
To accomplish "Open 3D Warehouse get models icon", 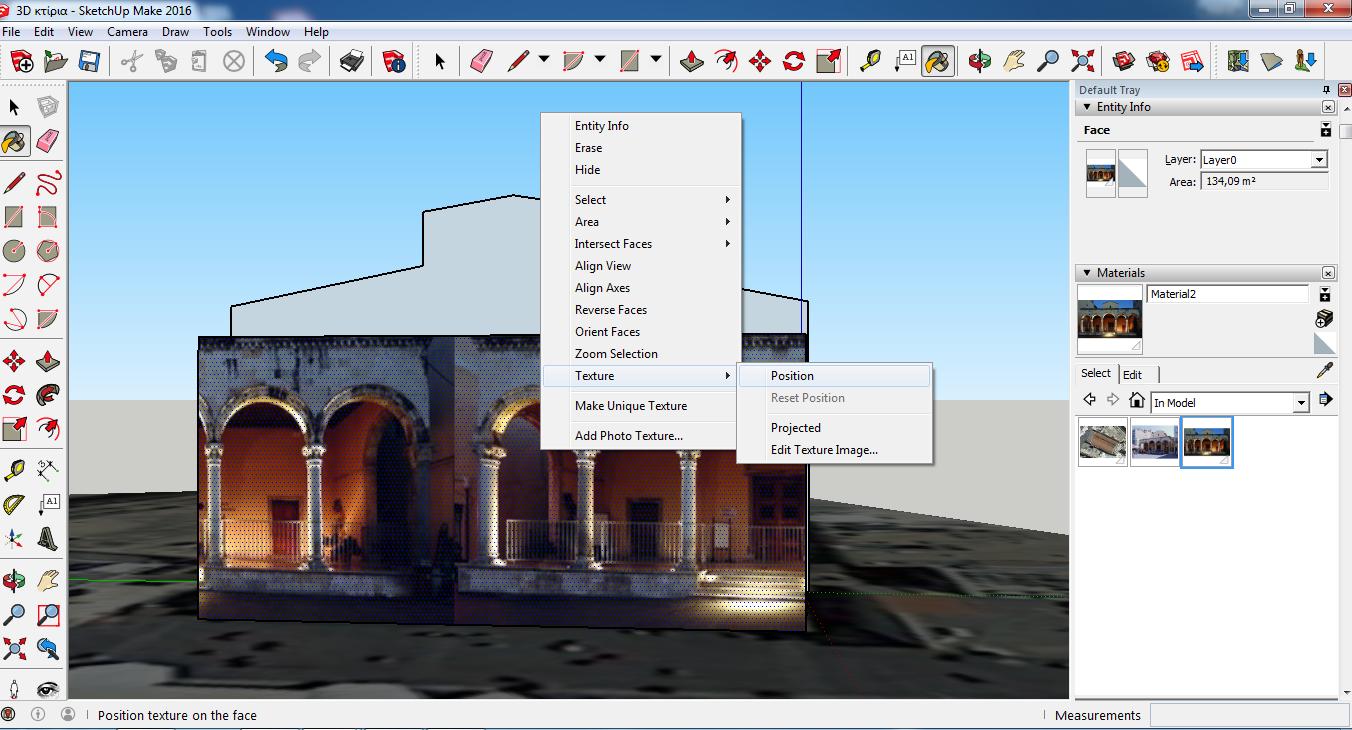I will click(1124, 61).
